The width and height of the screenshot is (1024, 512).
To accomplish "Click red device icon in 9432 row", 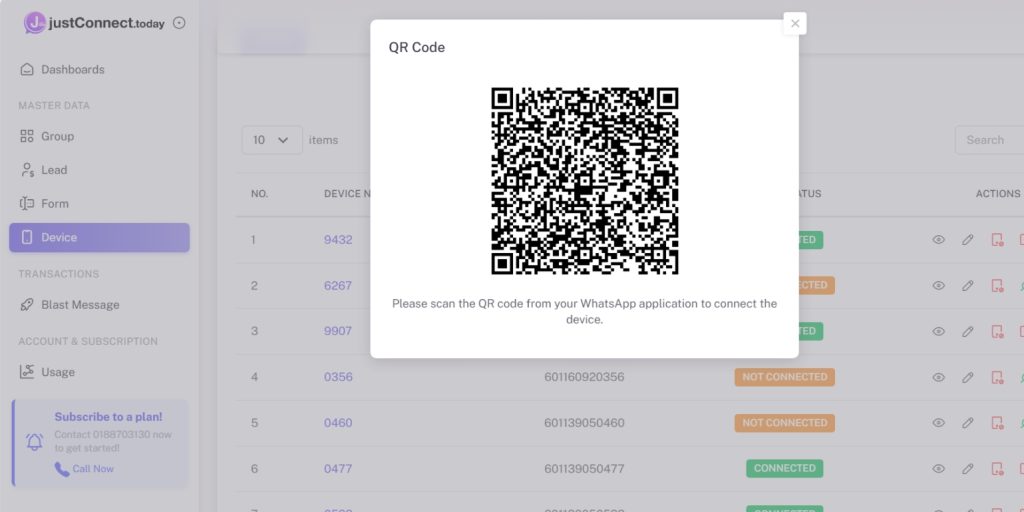I will click(997, 240).
